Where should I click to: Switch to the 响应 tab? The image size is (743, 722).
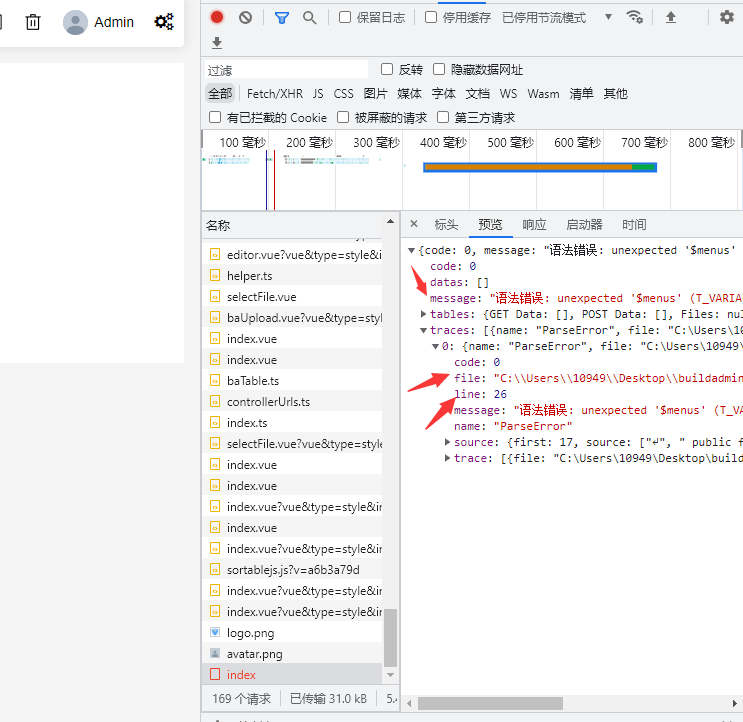point(535,224)
